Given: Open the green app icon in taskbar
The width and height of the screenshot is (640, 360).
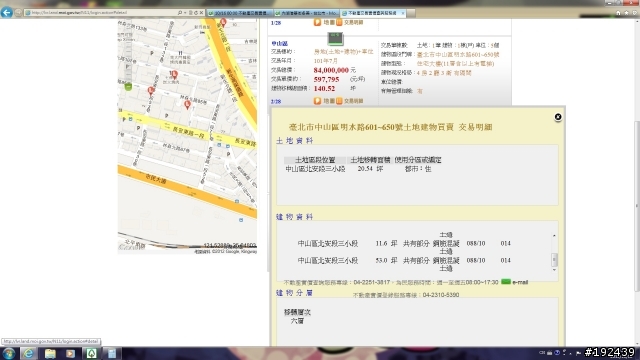Looking at the screenshot, I should pos(91,353).
